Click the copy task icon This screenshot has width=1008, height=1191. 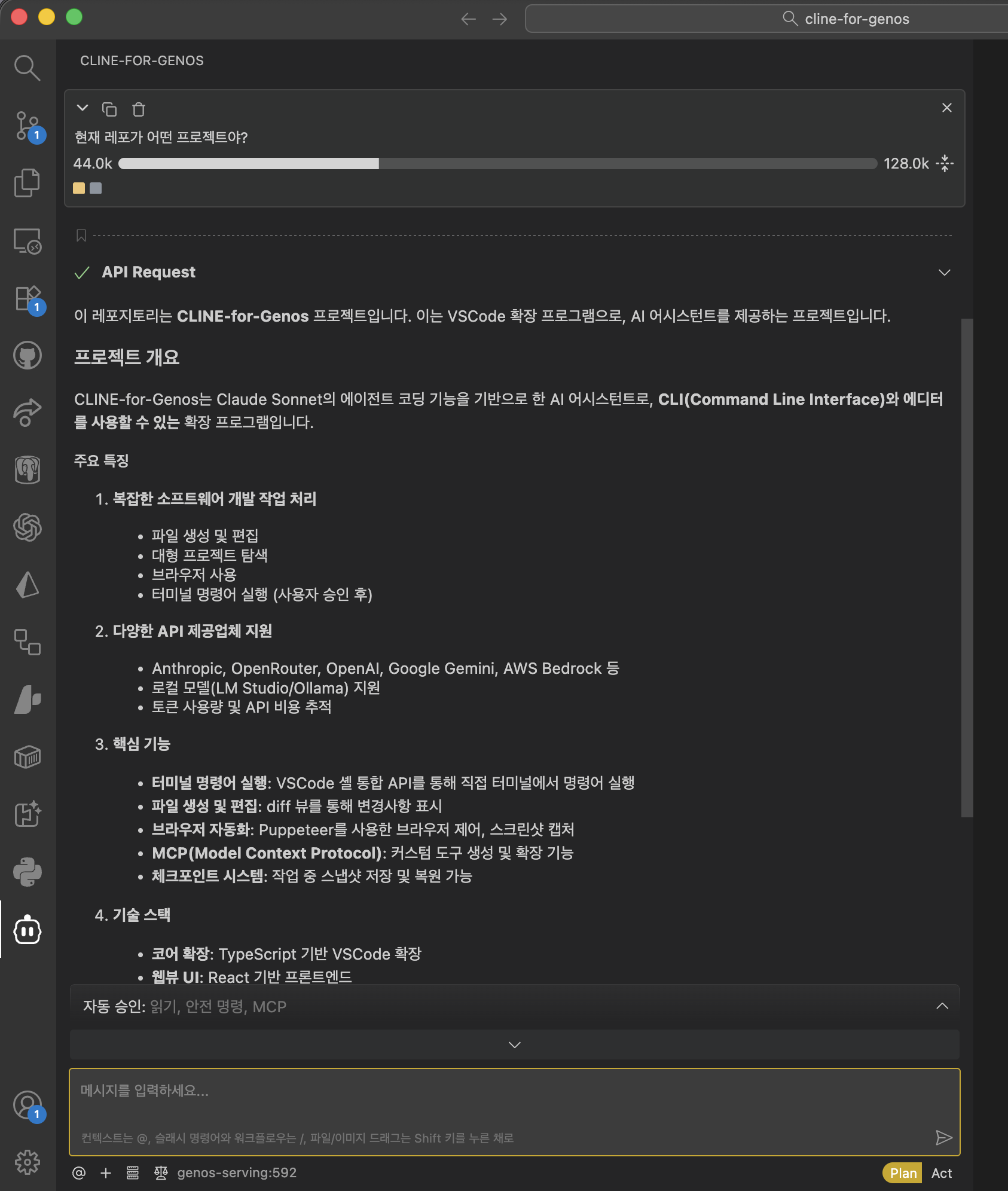(x=109, y=109)
